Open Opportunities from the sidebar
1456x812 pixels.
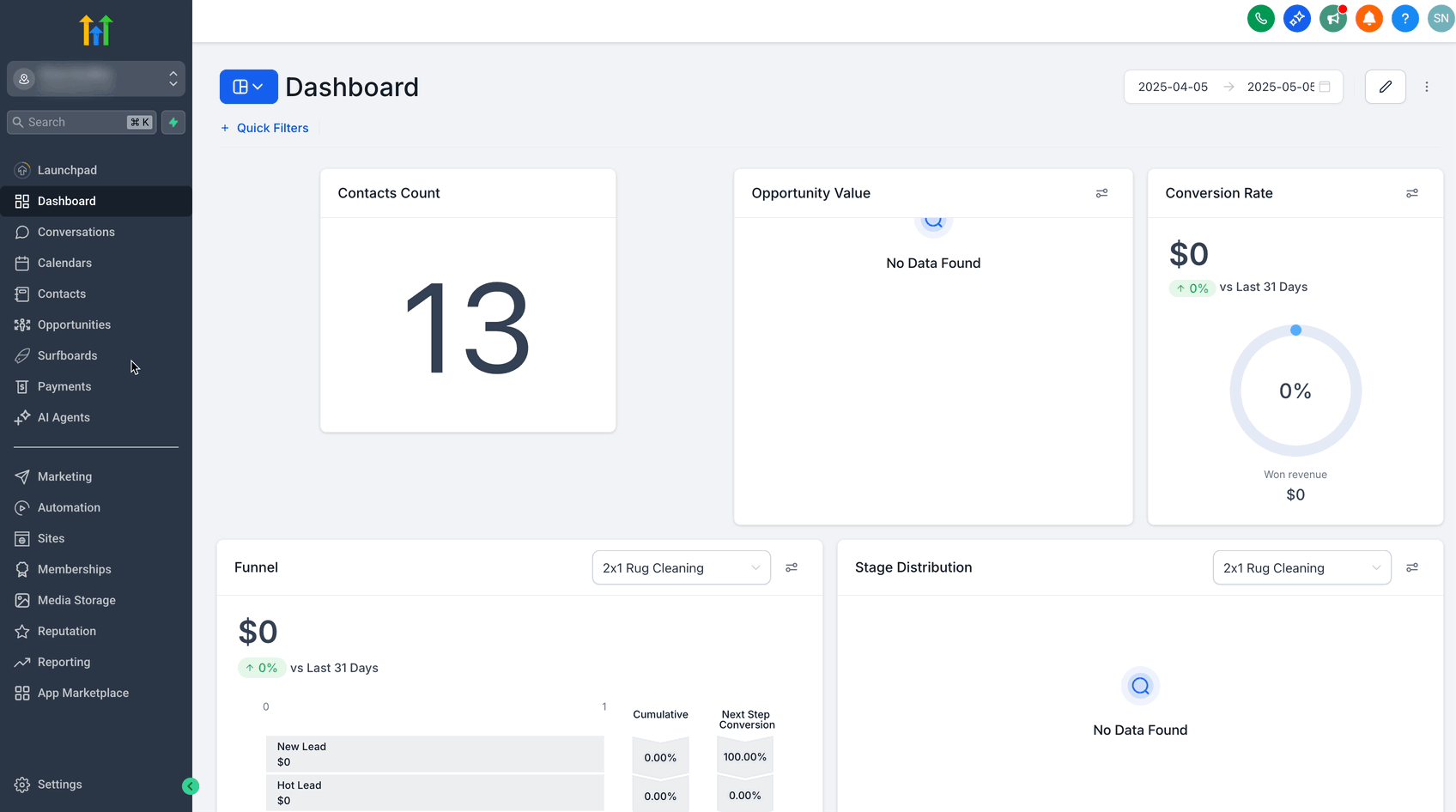click(x=74, y=324)
